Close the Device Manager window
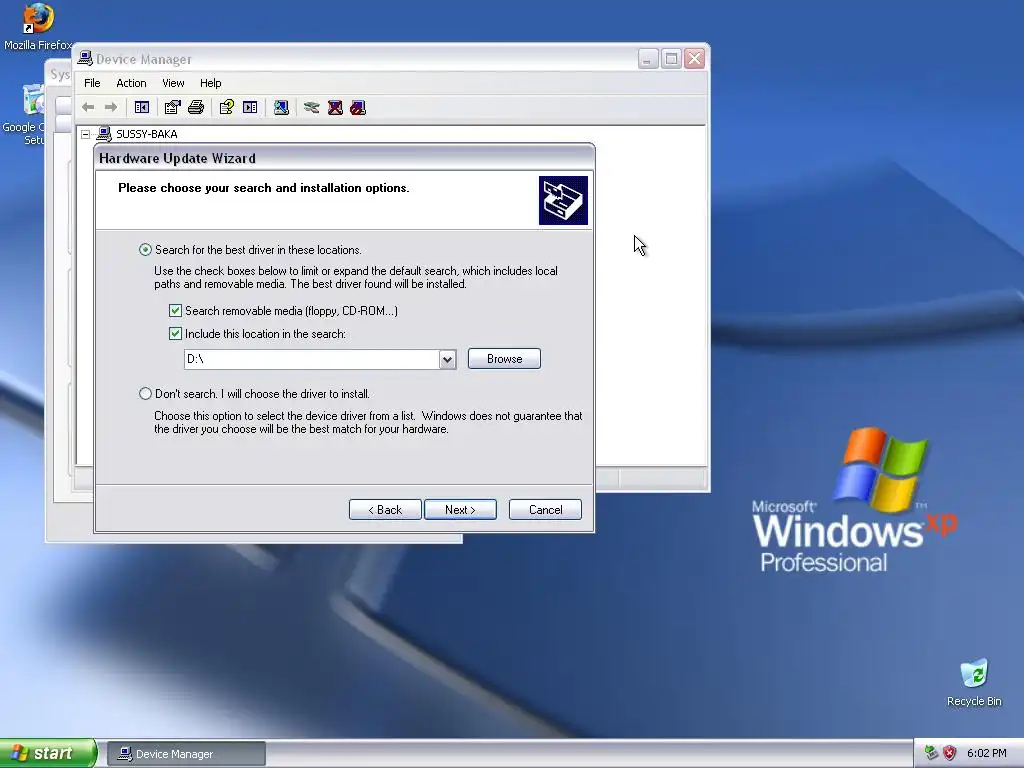This screenshot has width=1024, height=768. (694, 59)
